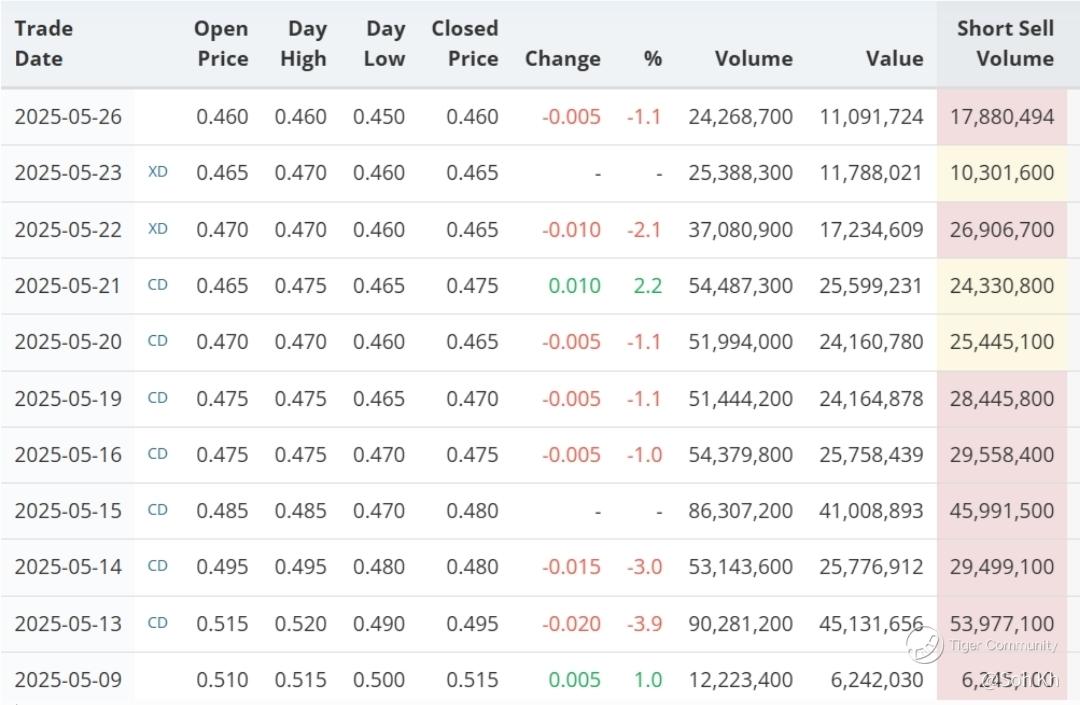Click the yellow-shaded 10,301,600 short sell cell

point(1002,172)
